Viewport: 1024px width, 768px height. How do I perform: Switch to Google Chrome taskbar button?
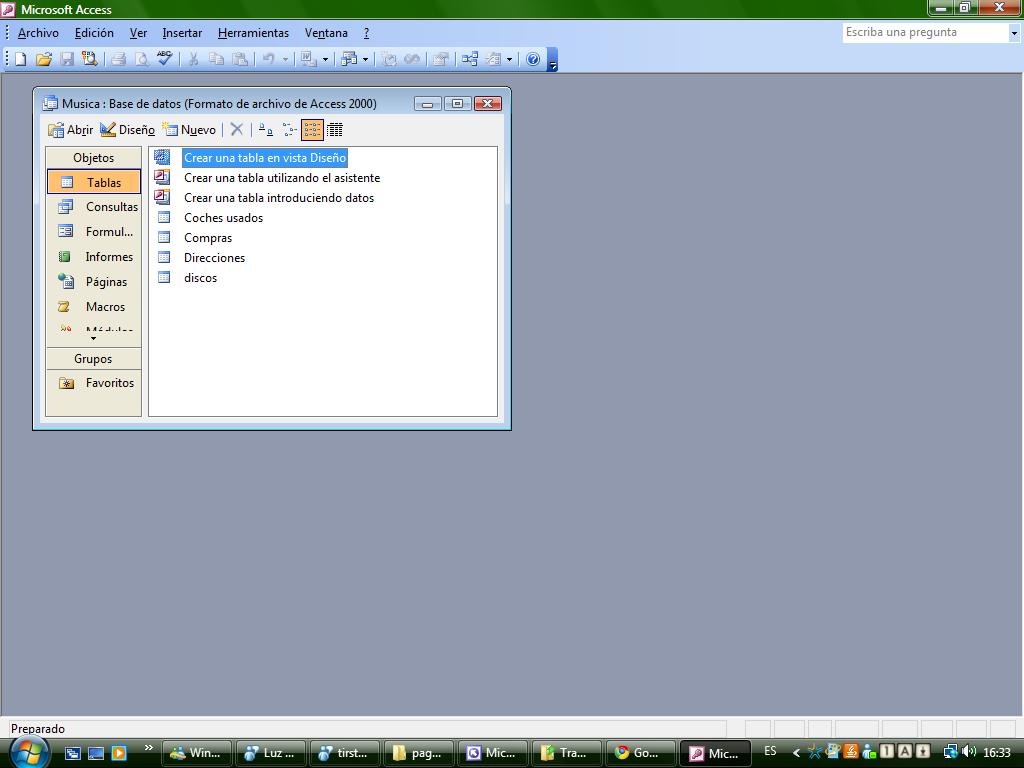641,753
